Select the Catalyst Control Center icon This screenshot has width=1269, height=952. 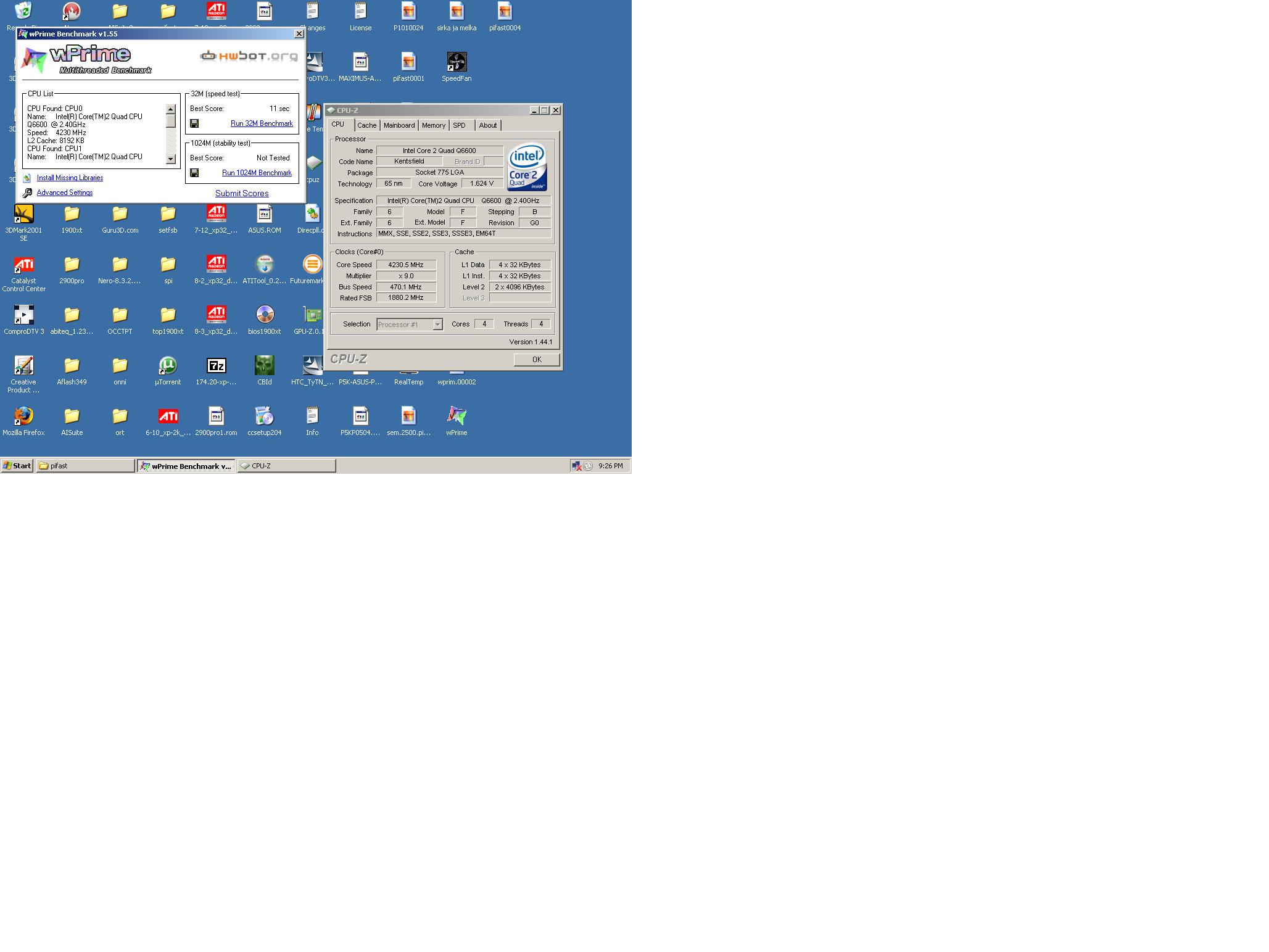(23, 274)
